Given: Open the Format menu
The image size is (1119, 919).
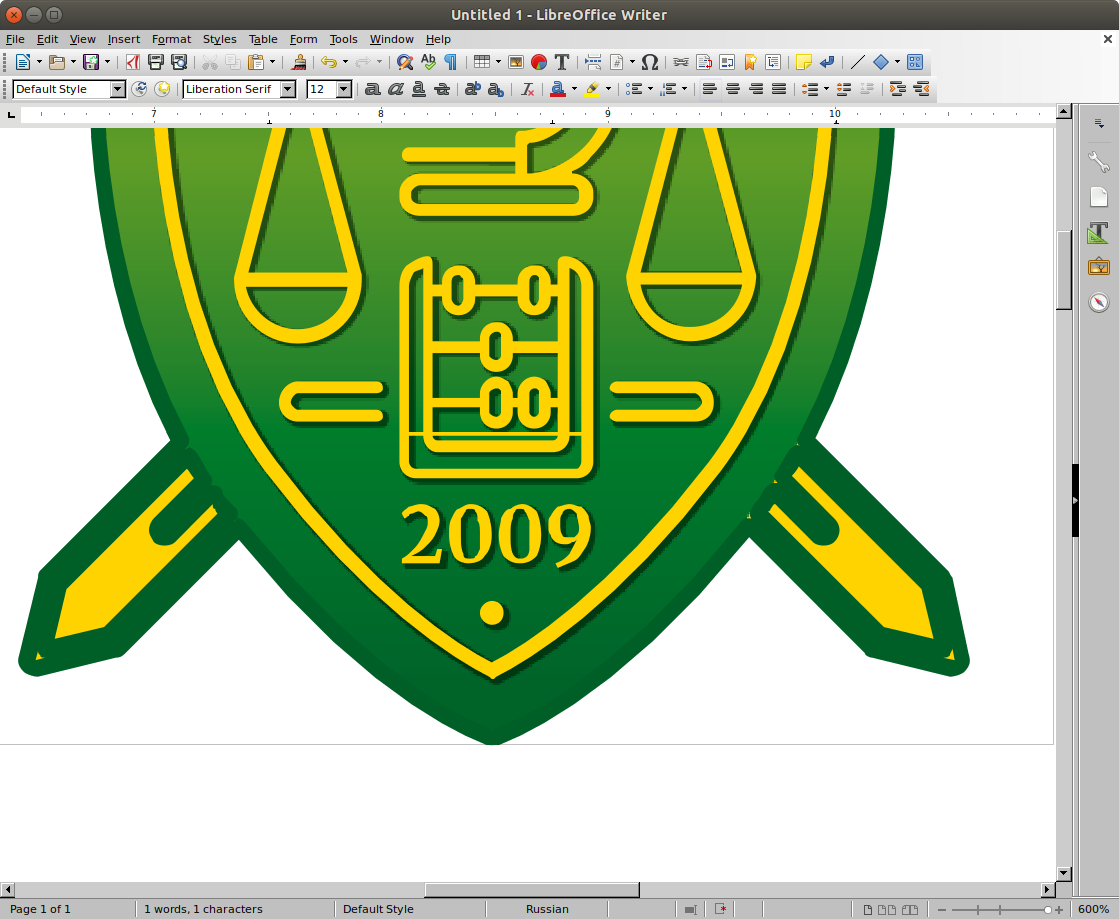Looking at the screenshot, I should coord(171,39).
